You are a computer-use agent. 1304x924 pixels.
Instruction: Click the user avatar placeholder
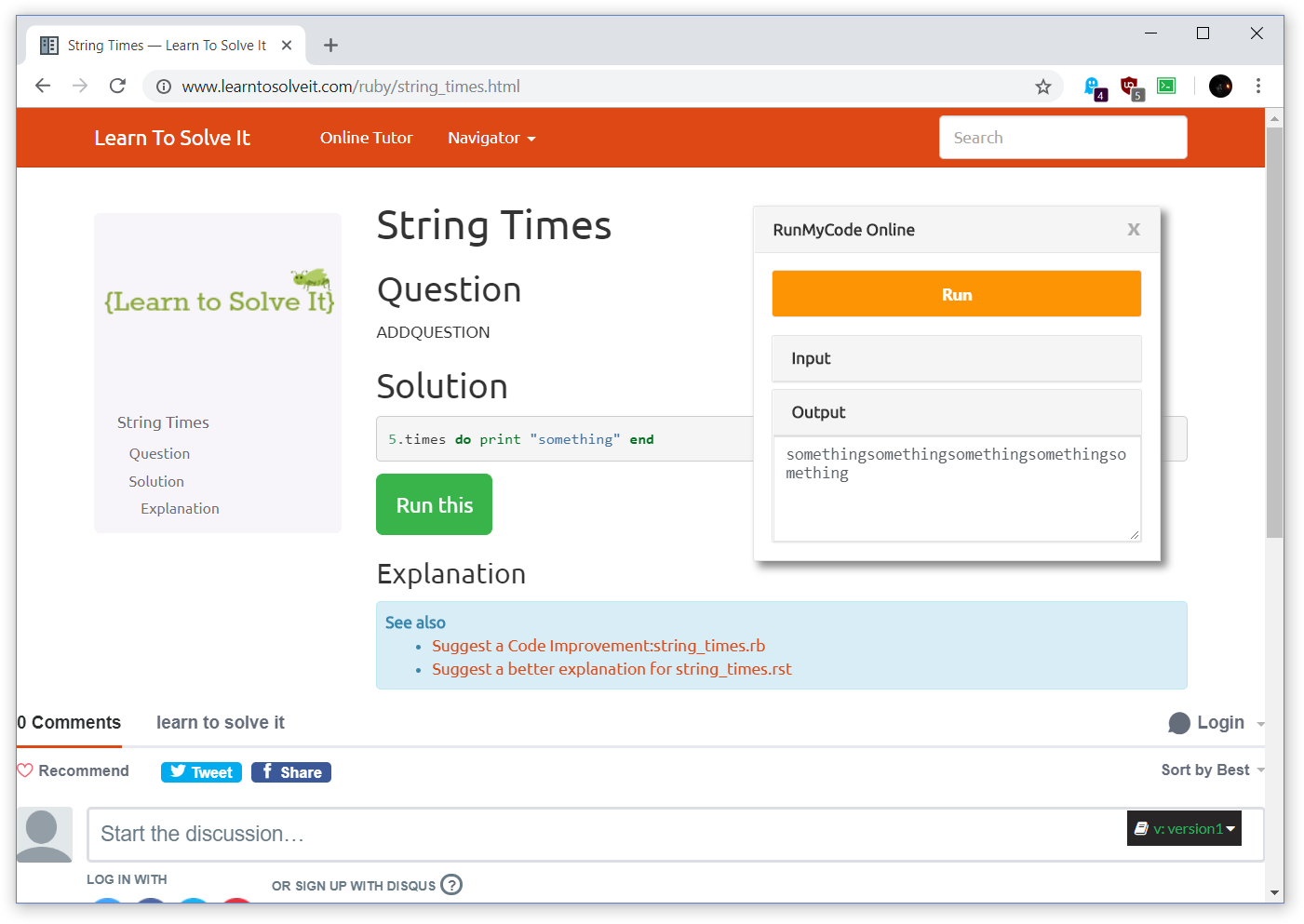tap(44, 835)
